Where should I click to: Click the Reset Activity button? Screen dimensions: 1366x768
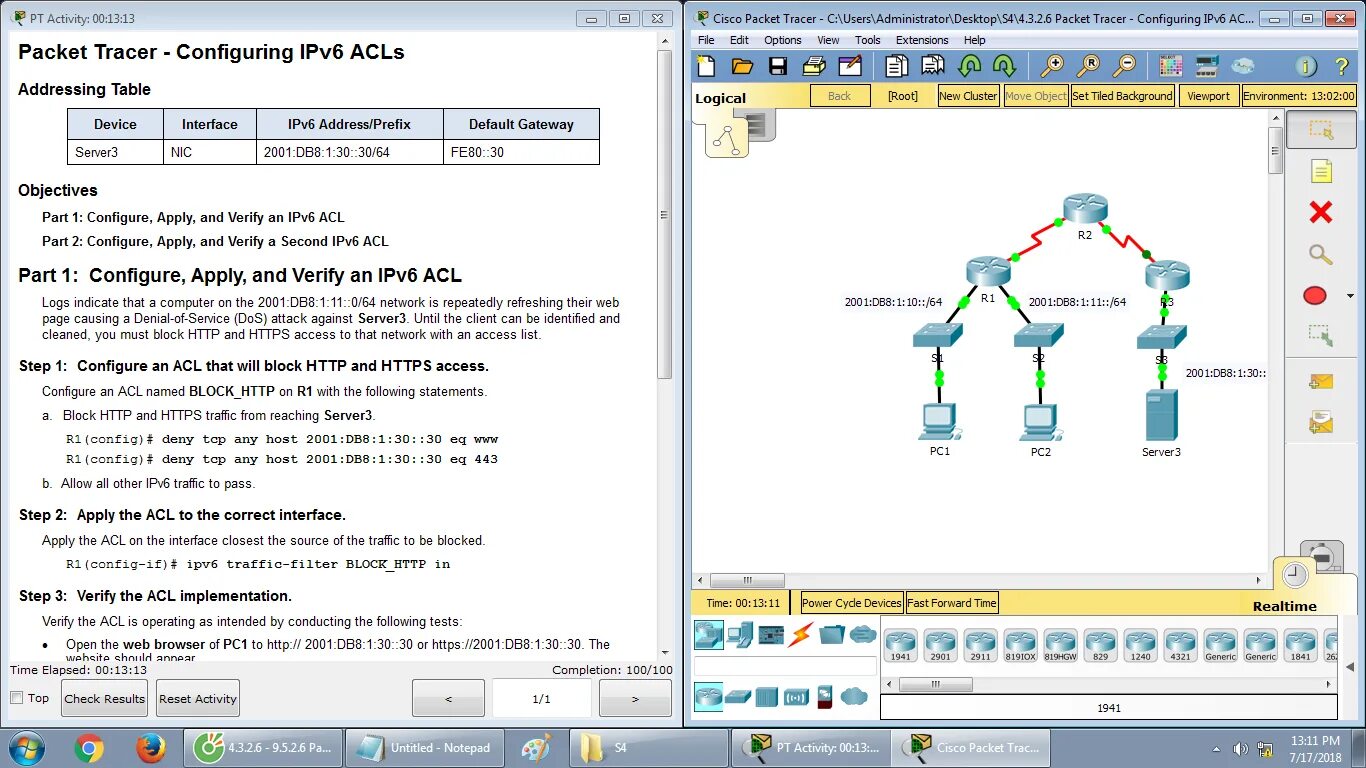click(x=198, y=698)
